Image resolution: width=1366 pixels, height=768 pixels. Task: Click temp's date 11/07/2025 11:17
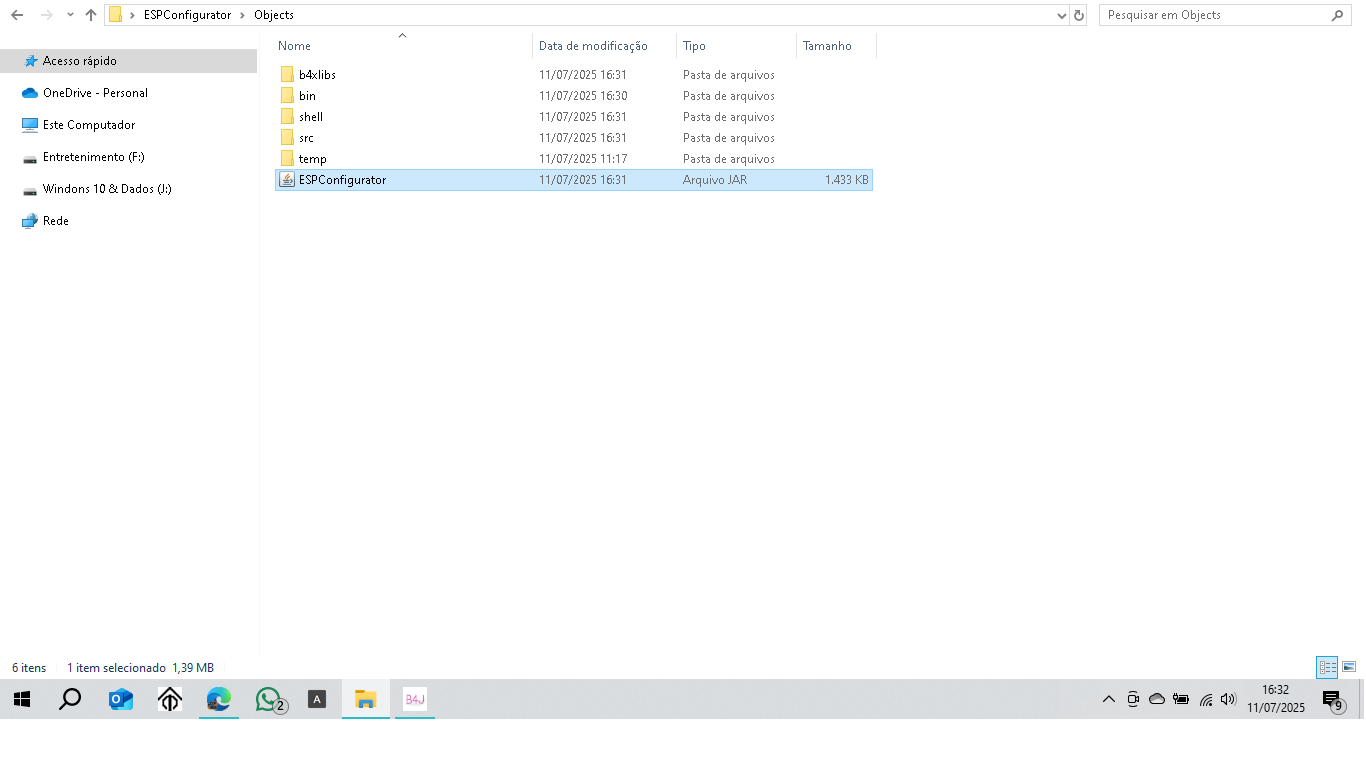[583, 159]
